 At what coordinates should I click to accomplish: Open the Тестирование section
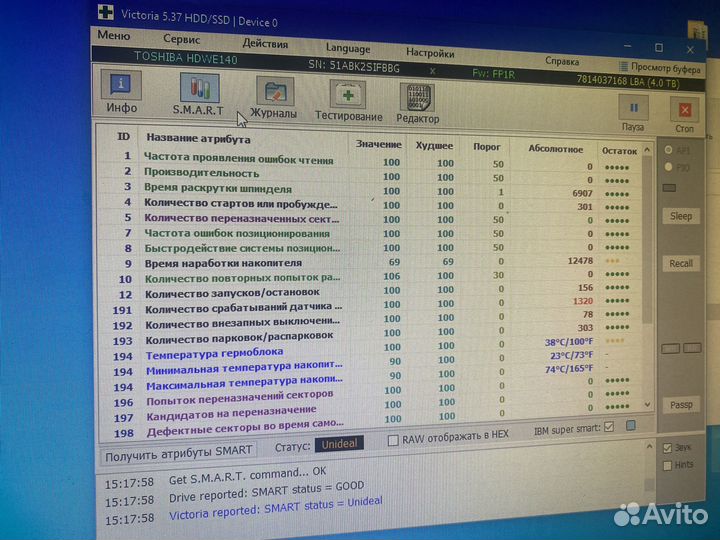tap(348, 101)
